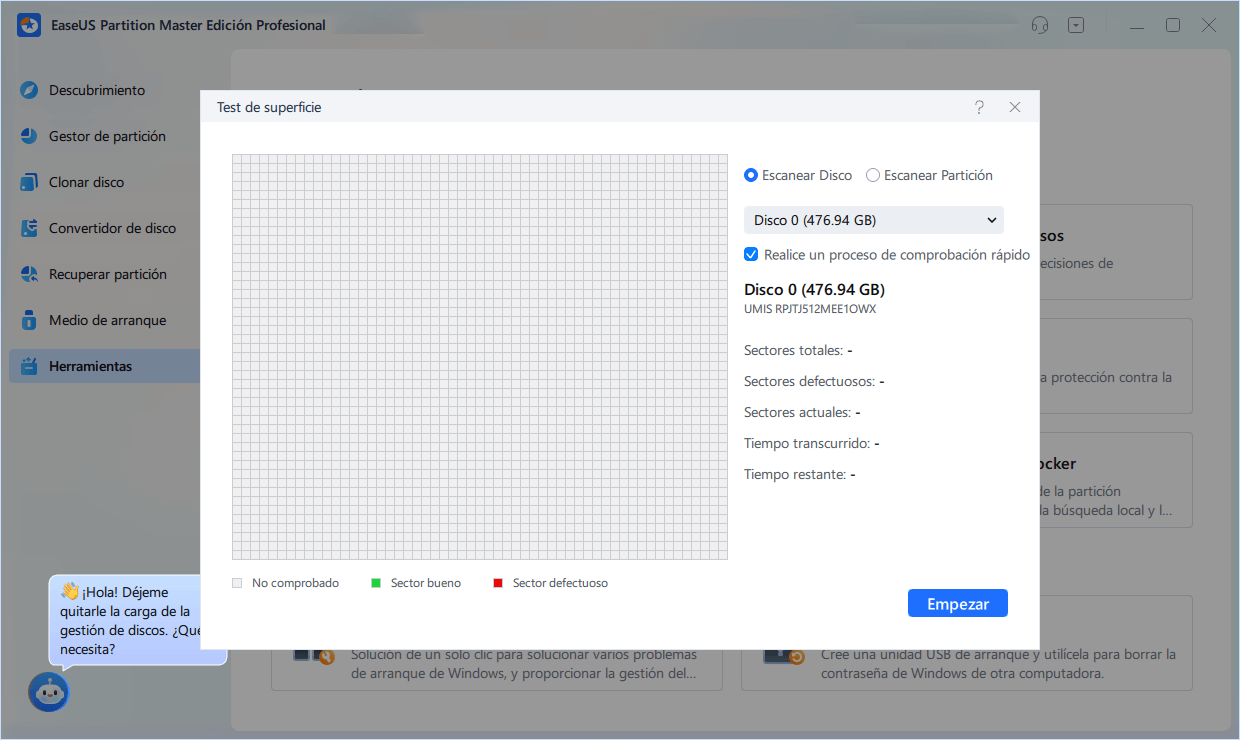Click the sector grid map area
The image size is (1240, 740).
point(480,357)
